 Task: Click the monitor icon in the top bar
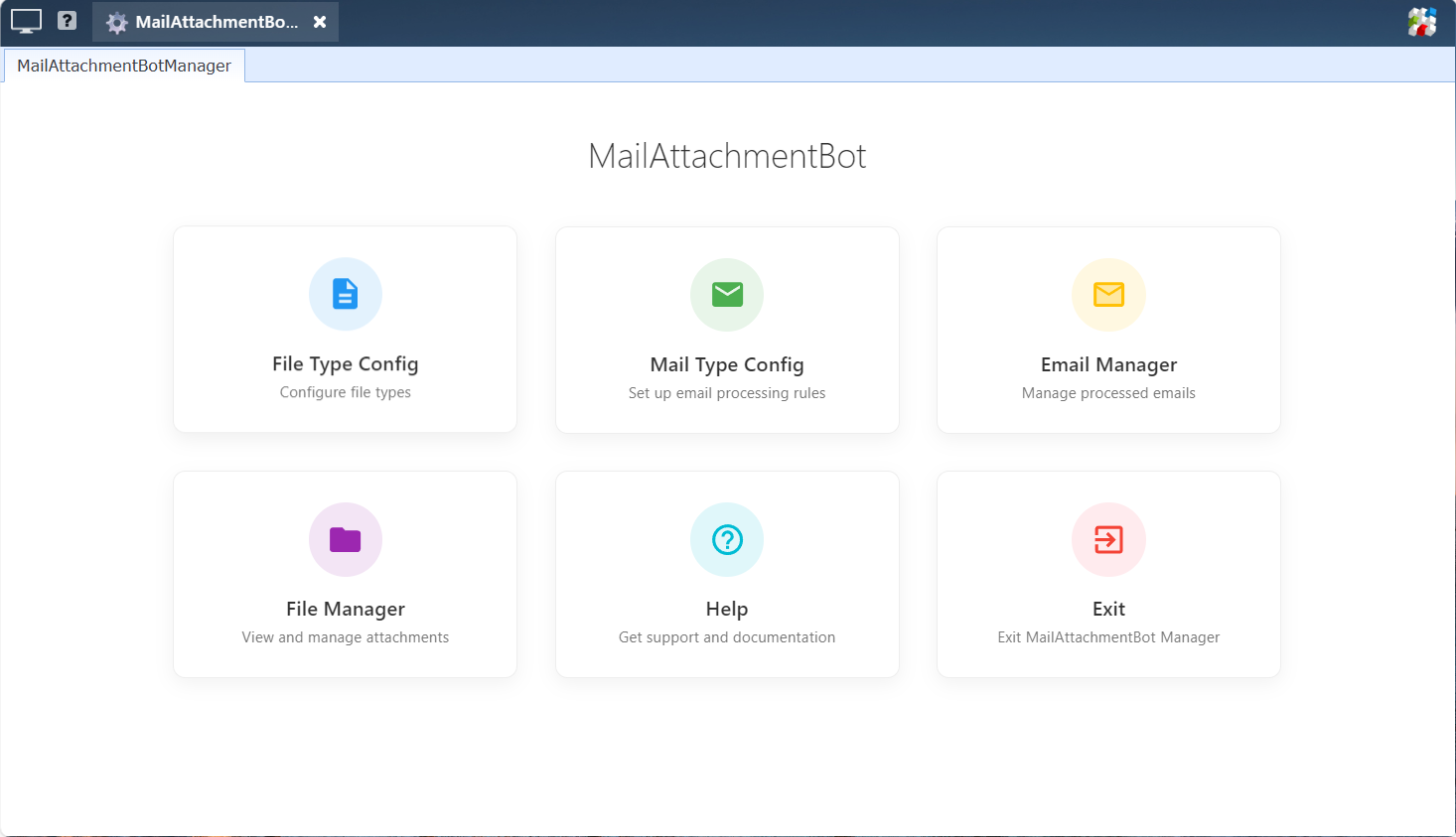point(27,21)
